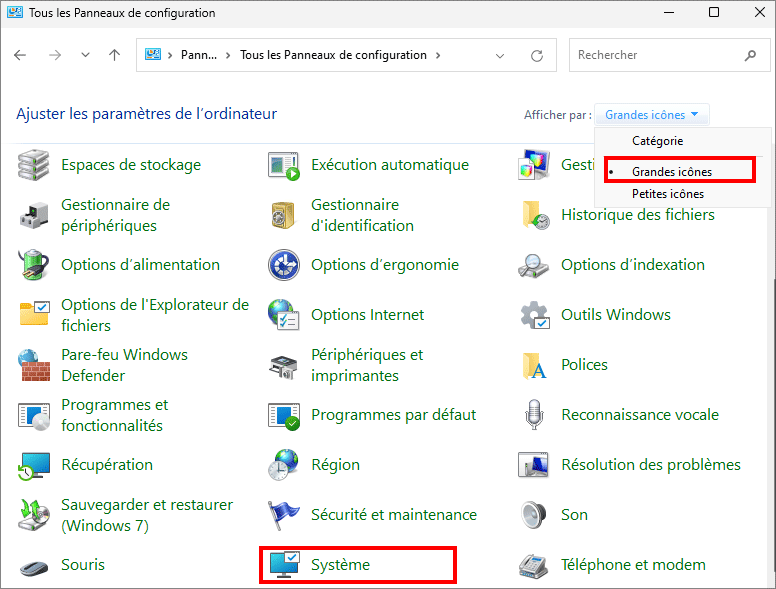Viewport: 776px width, 589px height.
Task: Click the Options d'indexation magnifier icon
Action: click(x=534, y=266)
